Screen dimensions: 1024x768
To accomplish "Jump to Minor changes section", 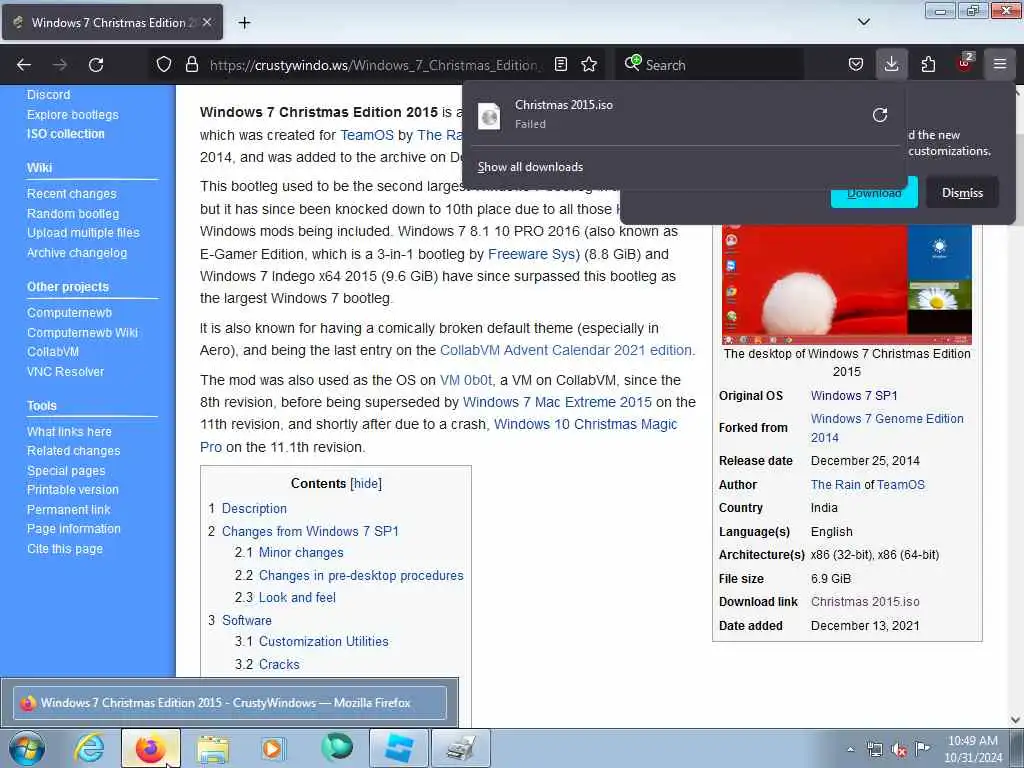I will pos(301,553).
